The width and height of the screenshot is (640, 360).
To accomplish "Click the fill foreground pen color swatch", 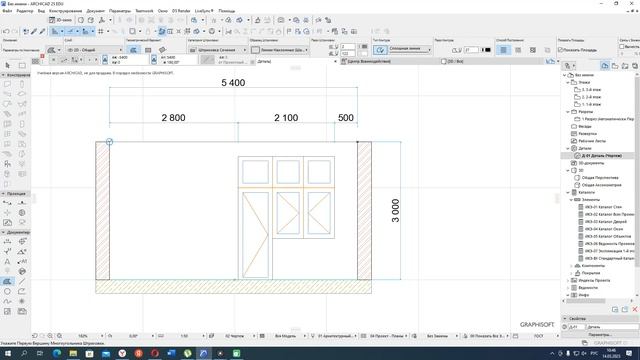I will coord(364,47).
